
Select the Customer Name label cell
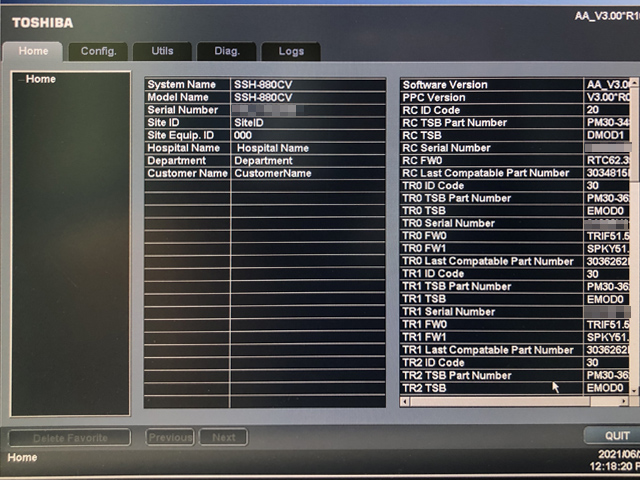187,173
